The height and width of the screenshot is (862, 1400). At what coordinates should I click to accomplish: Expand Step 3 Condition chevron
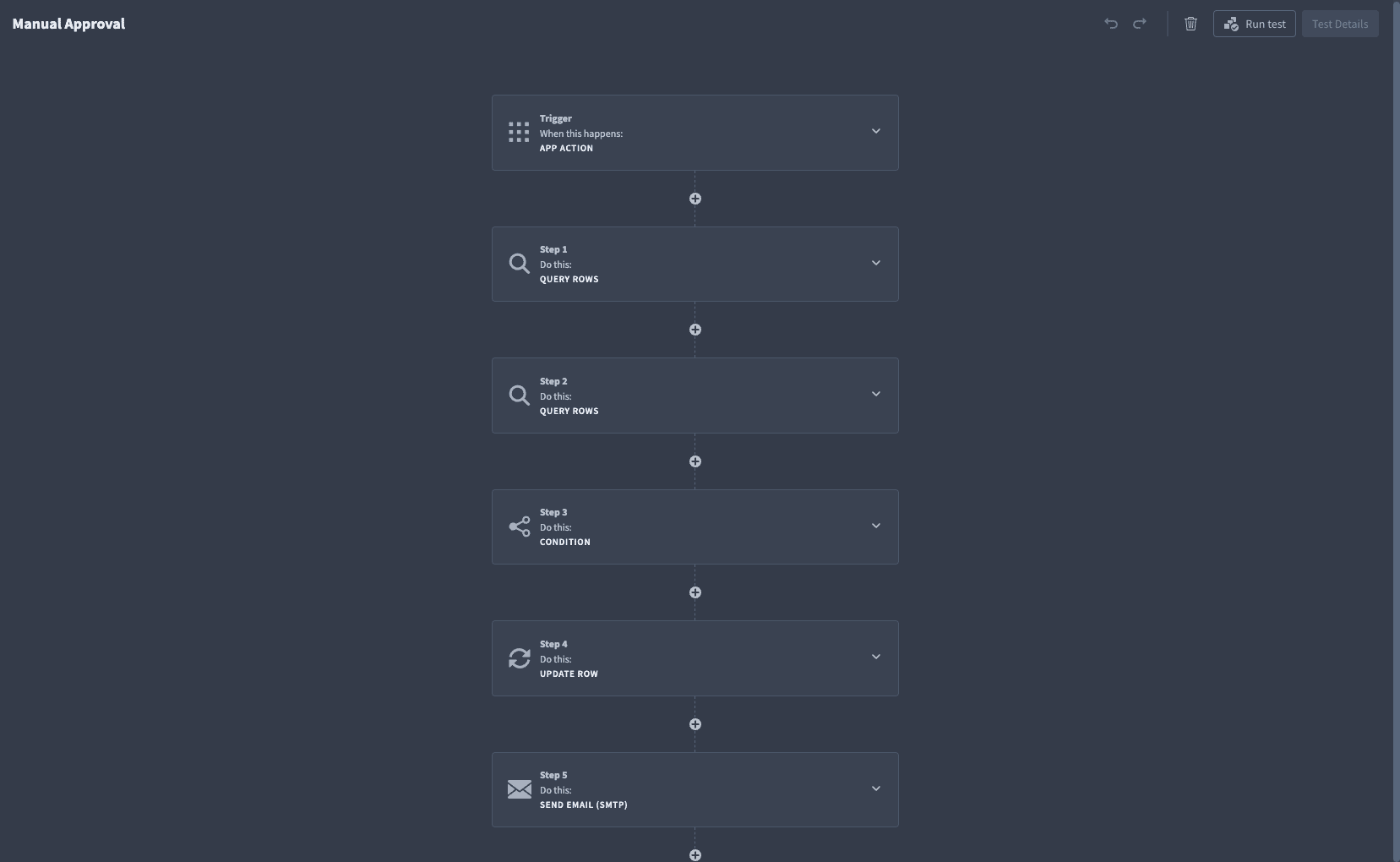876,526
